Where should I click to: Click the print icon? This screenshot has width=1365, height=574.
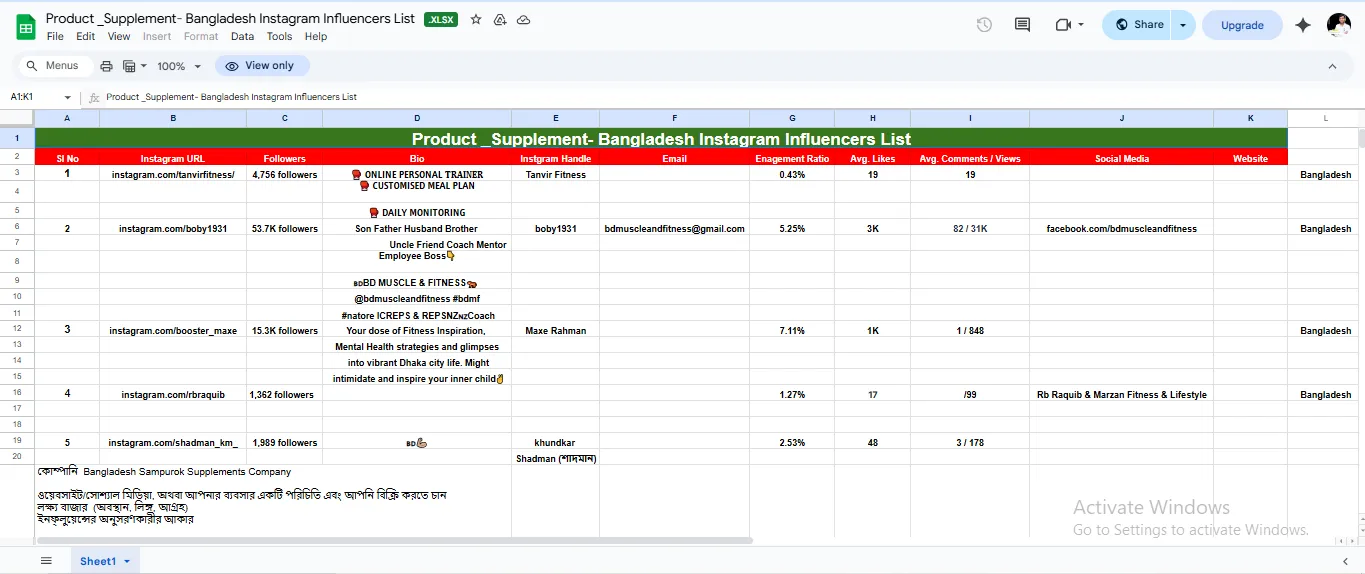coord(107,66)
